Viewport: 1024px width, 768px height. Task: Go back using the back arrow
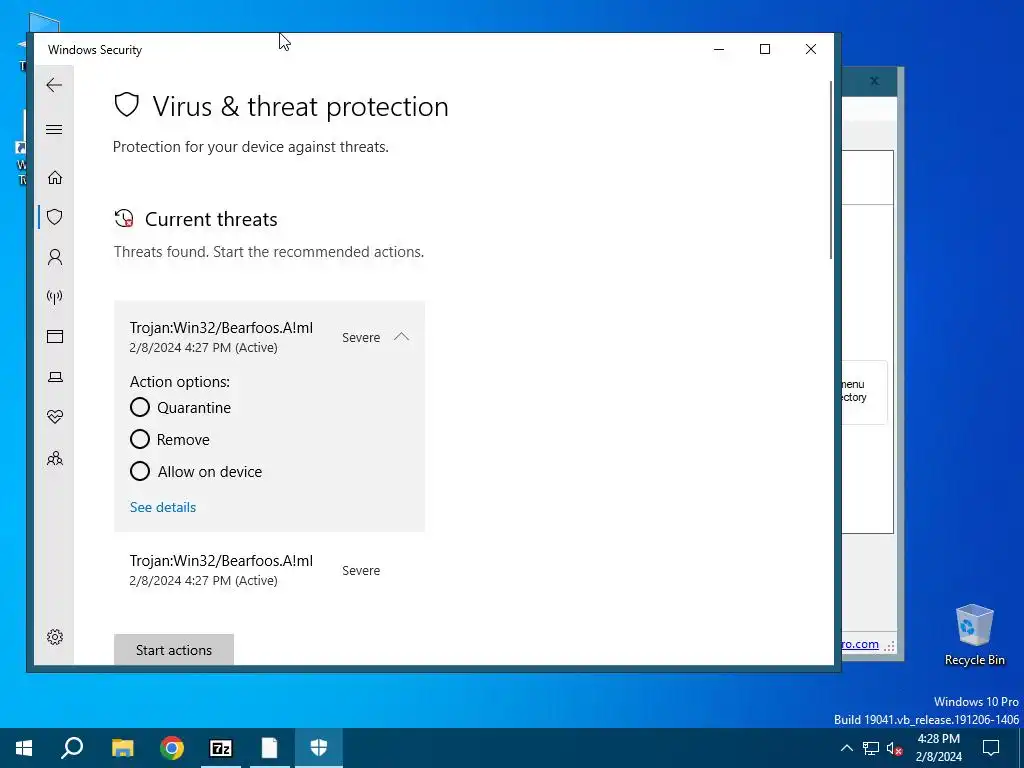point(54,85)
